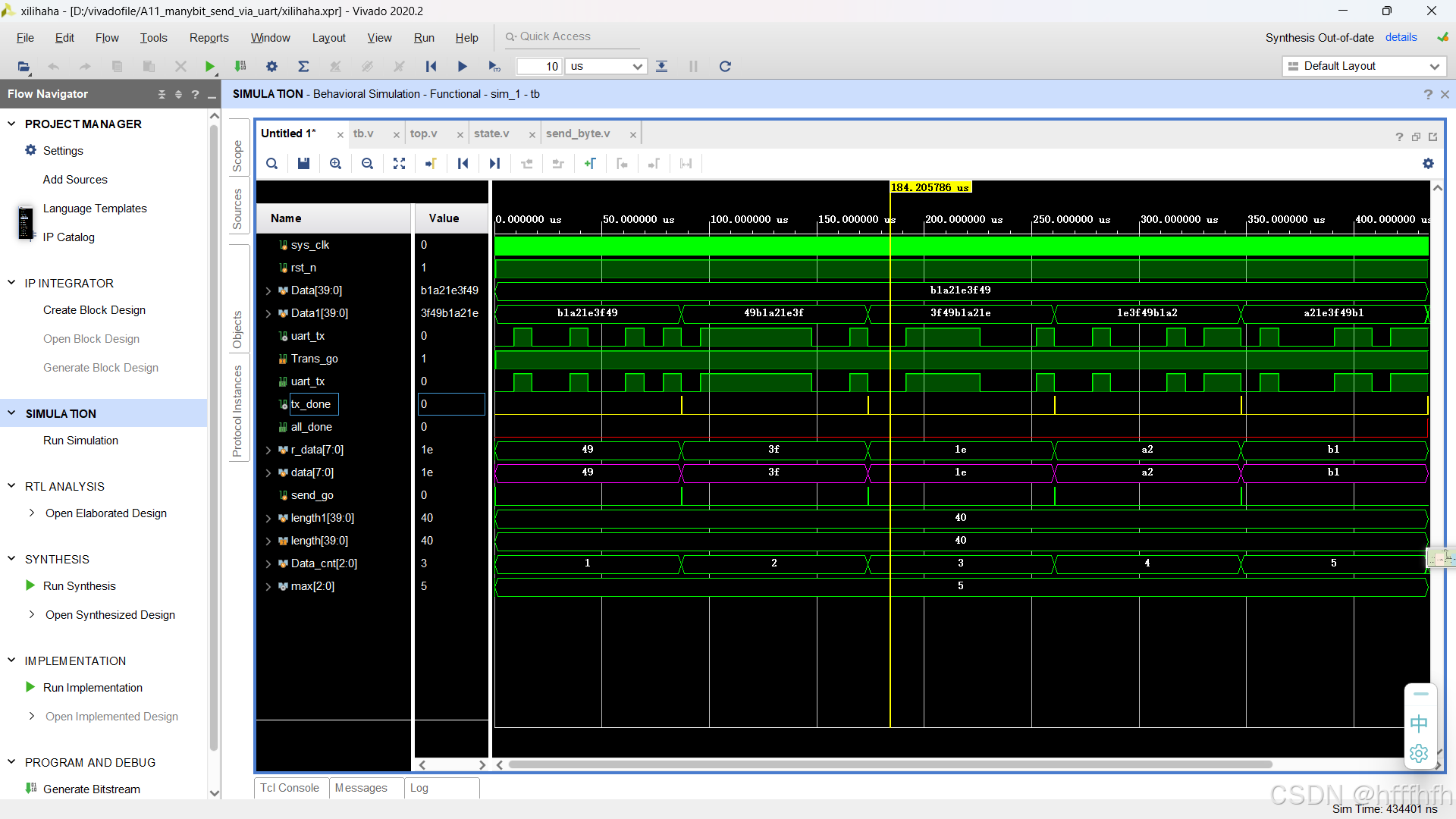Expand the r_data[7:0] signal bus

(x=268, y=450)
